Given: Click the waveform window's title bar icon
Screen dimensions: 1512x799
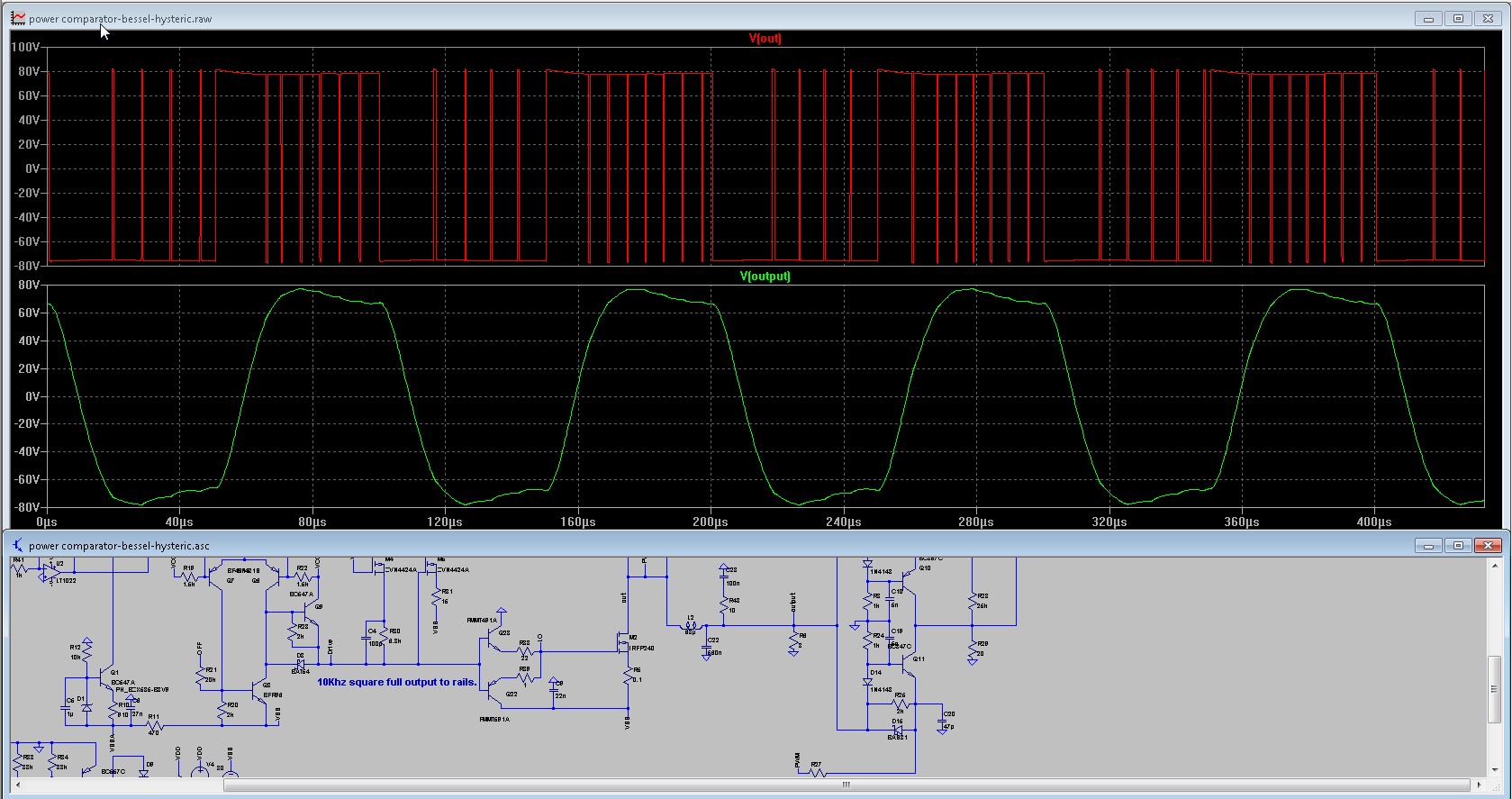Looking at the screenshot, I should coord(18,18).
